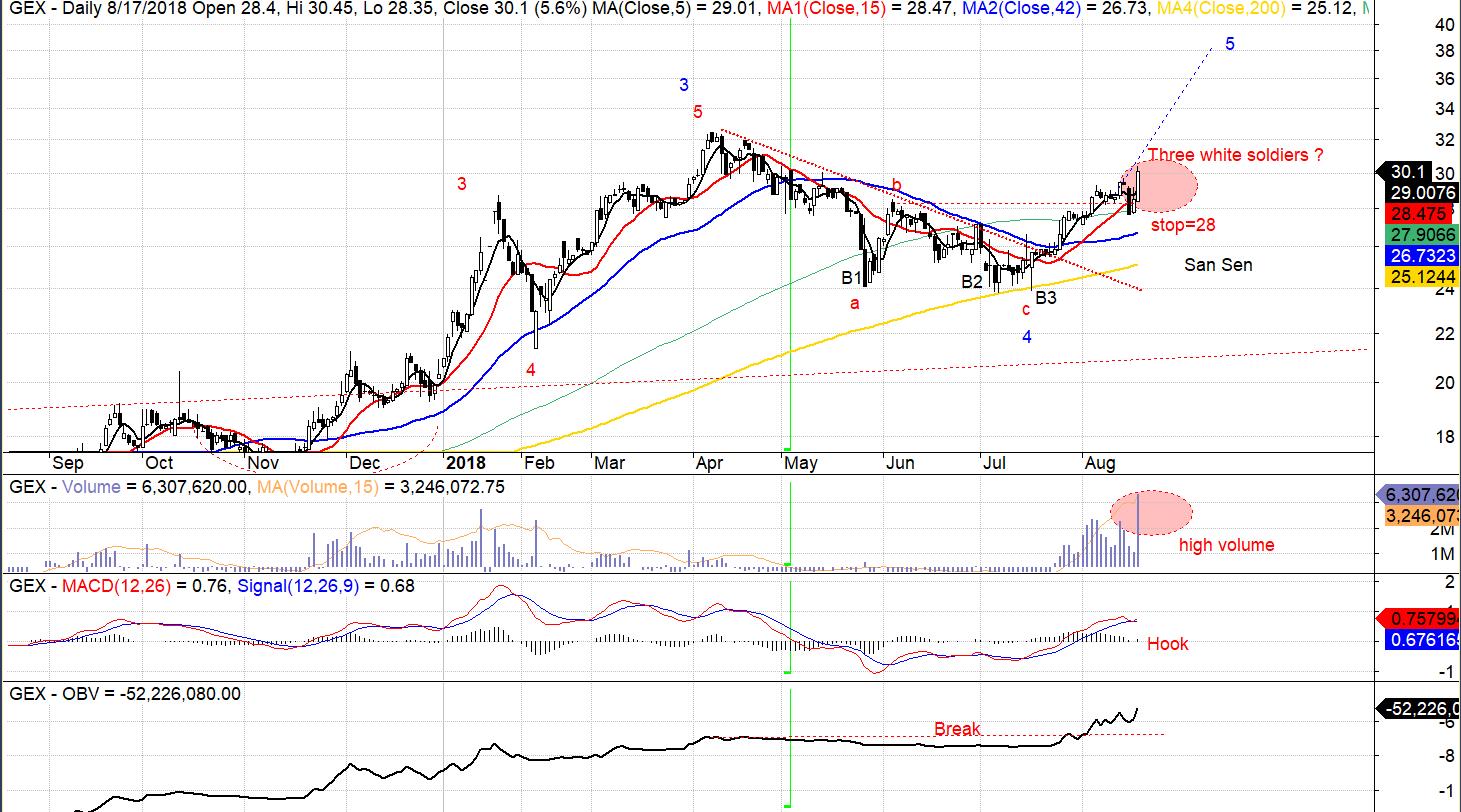Click the "Three white soldiers ?" annotation

click(1235, 155)
